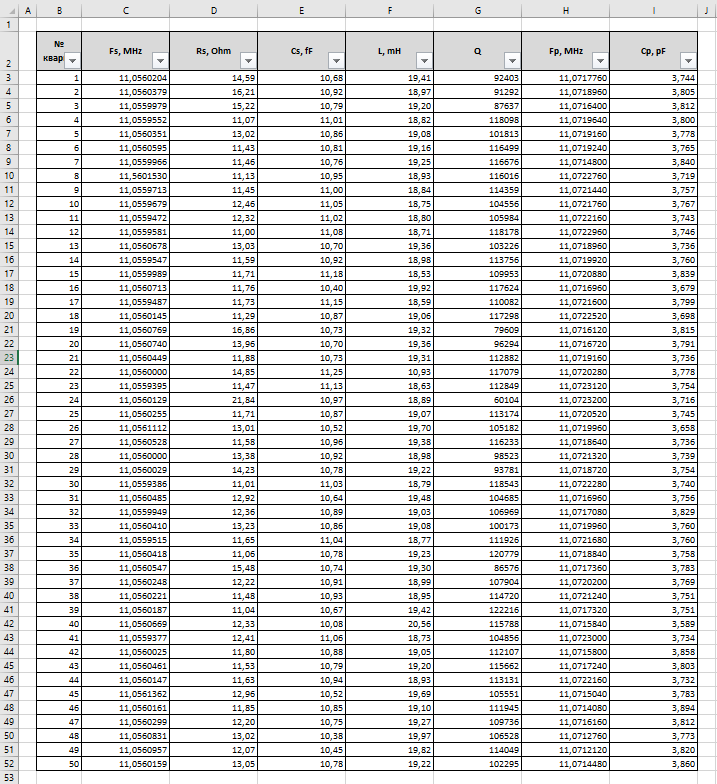This screenshot has height=784, width=717.
Task: Click the Cp, pF header cell
Action: pos(654,51)
